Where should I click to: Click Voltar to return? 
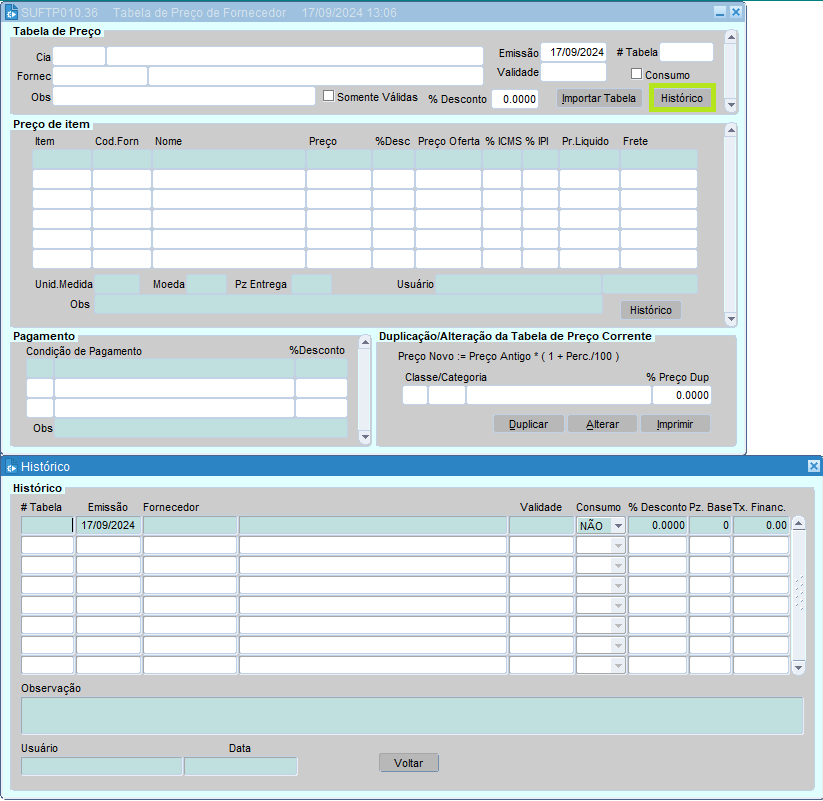click(x=408, y=763)
